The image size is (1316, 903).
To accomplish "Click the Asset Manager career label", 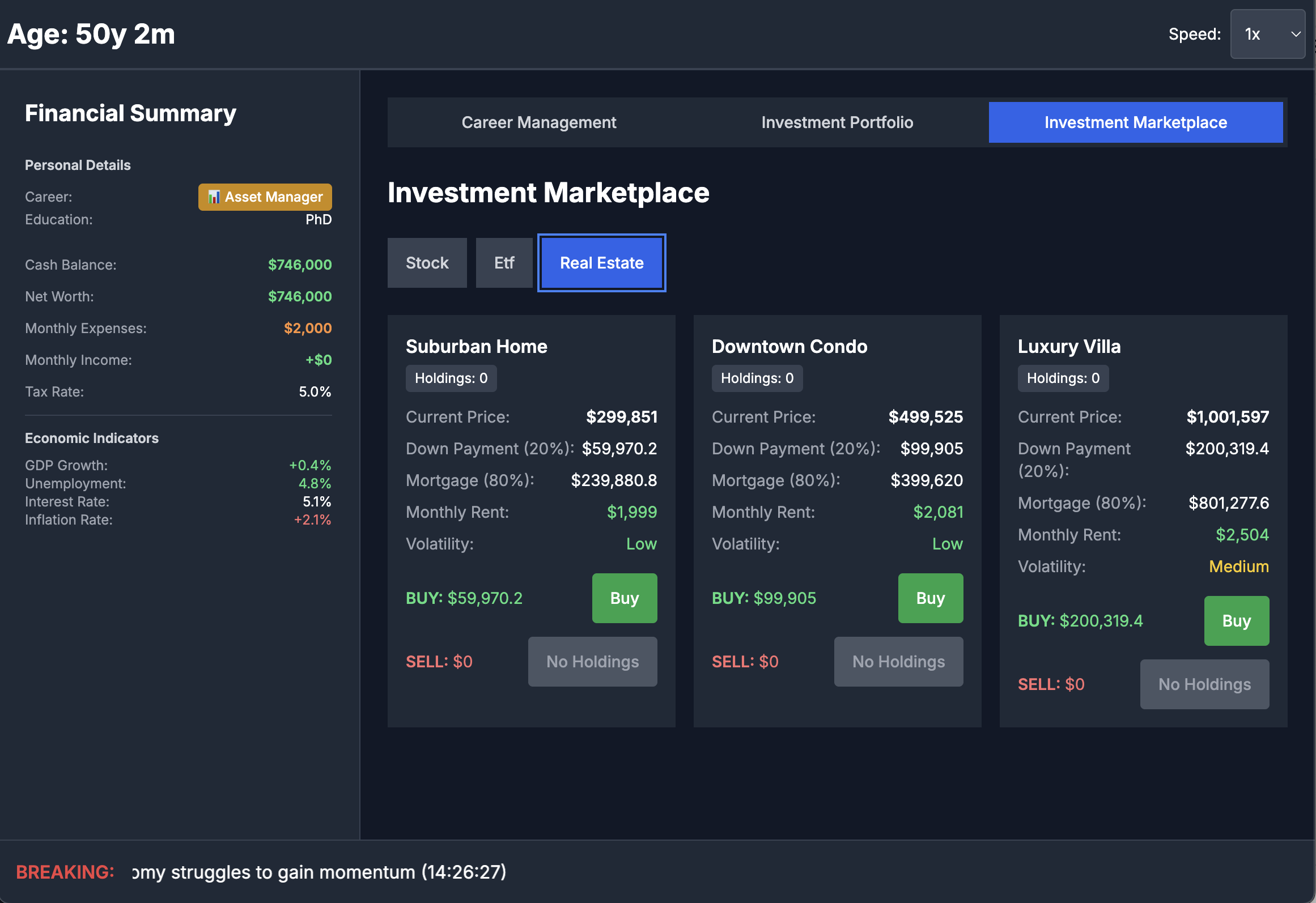I will [x=265, y=197].
